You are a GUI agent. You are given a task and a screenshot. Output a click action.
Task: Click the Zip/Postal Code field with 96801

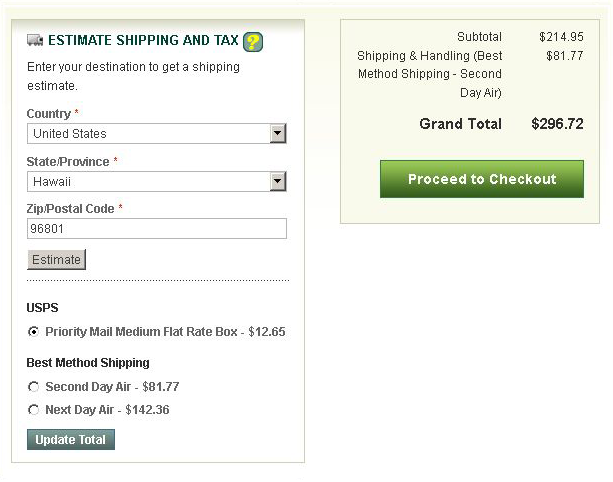[x=157, y=229]
